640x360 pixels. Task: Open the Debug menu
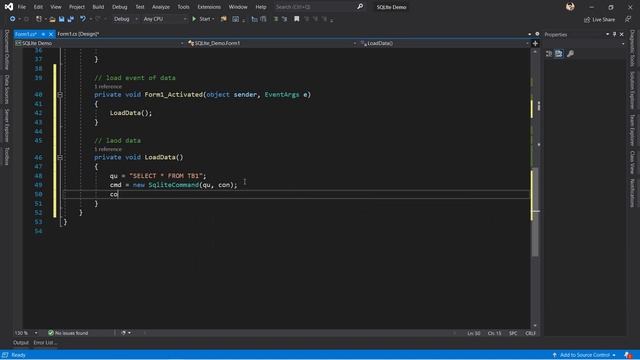[119, 7]
